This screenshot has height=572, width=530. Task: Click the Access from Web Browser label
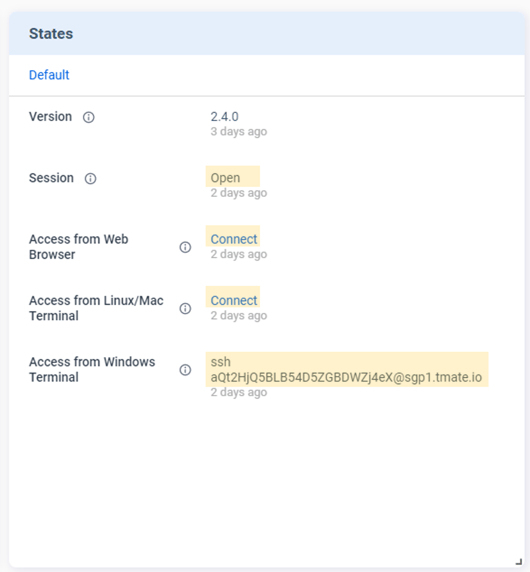[x=78, y=247]
